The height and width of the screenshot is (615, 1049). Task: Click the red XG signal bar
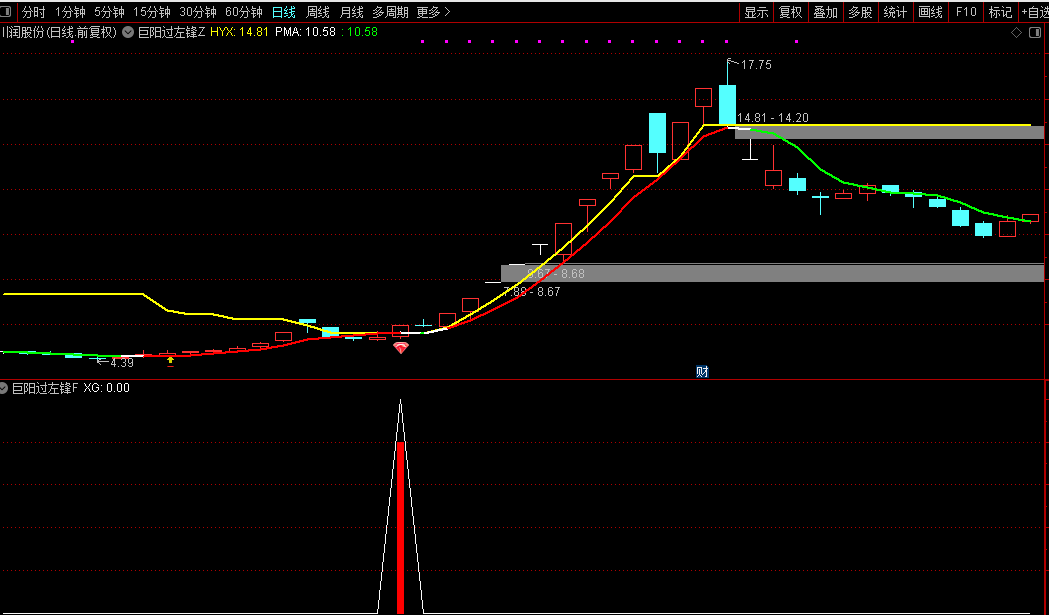point(401,527)
